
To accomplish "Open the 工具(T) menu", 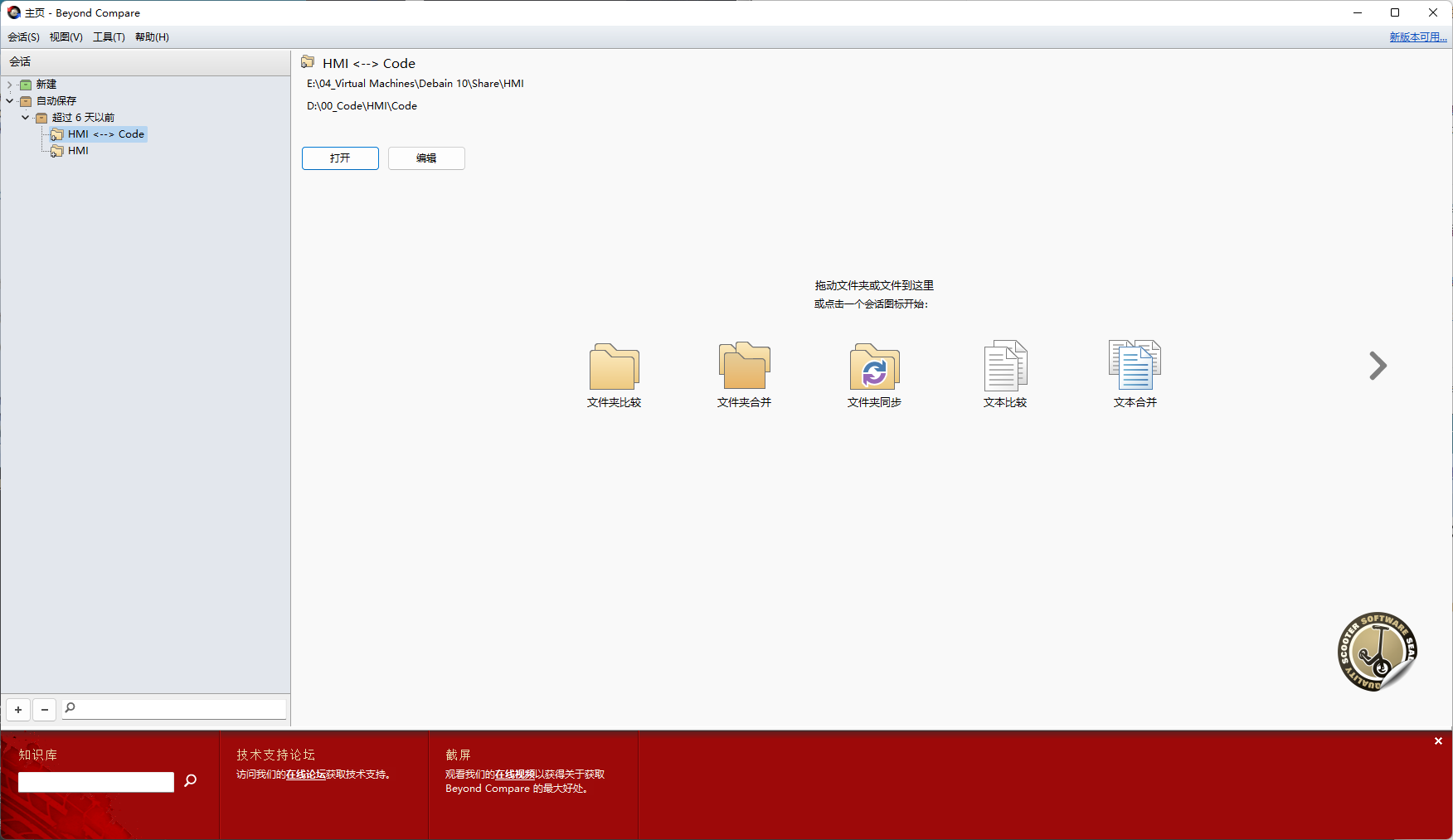I will tap(109, 37).
